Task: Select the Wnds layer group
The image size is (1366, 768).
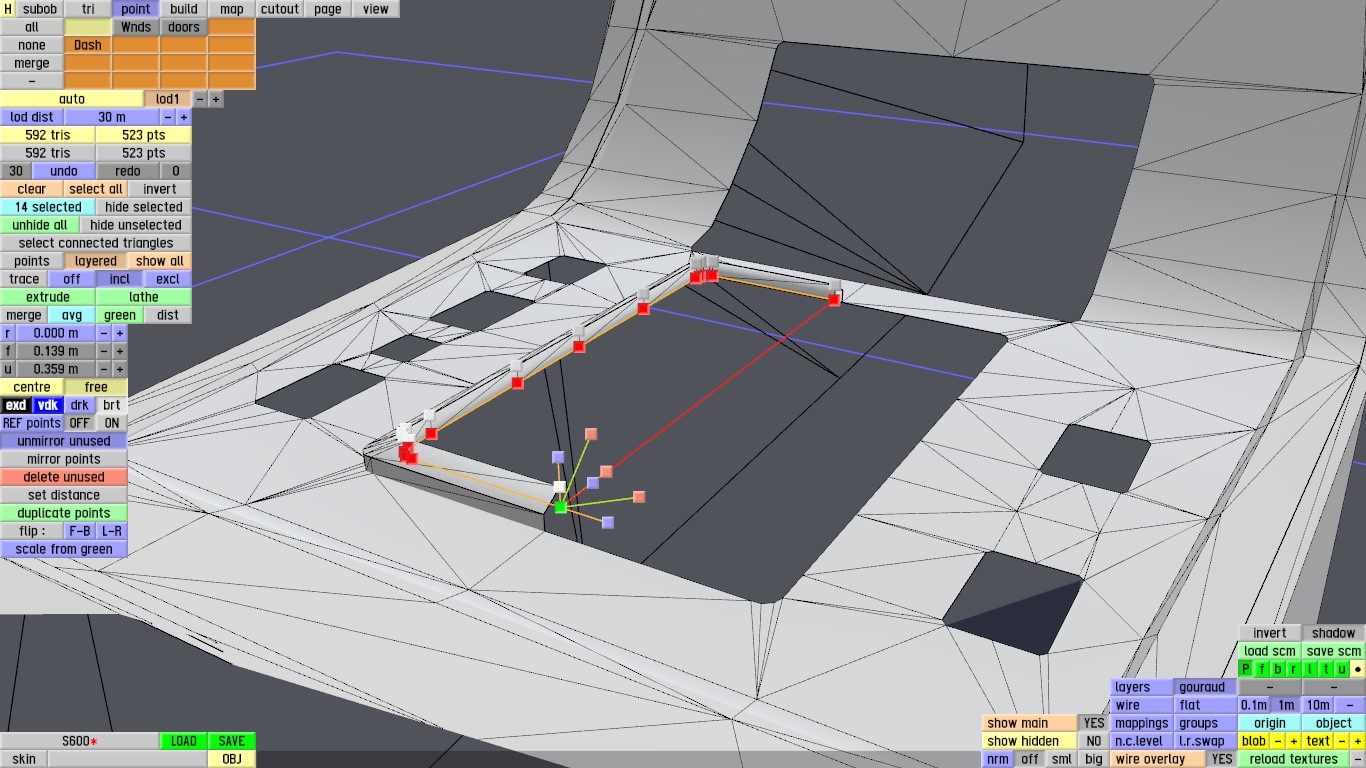Action: click(x=136, y=27)
